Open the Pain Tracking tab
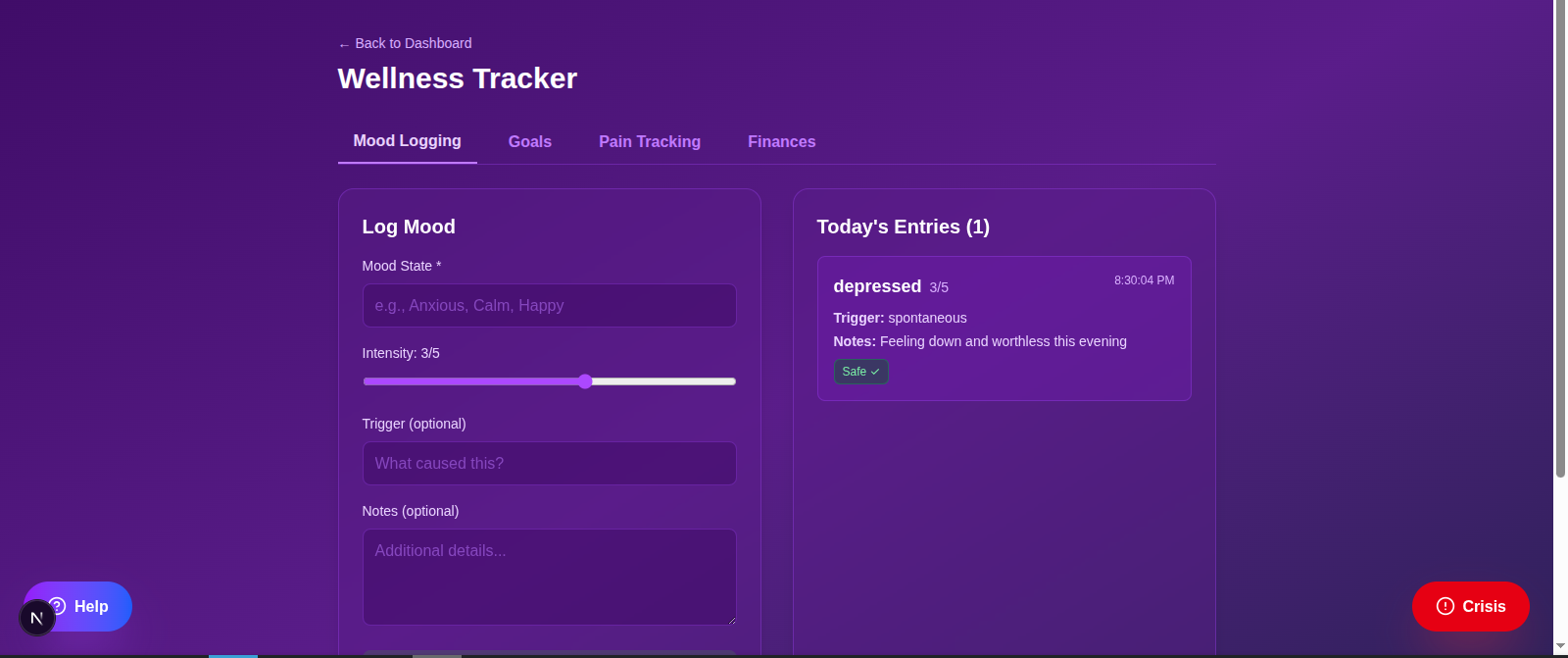1568x658 pixels. pos(650,142)
